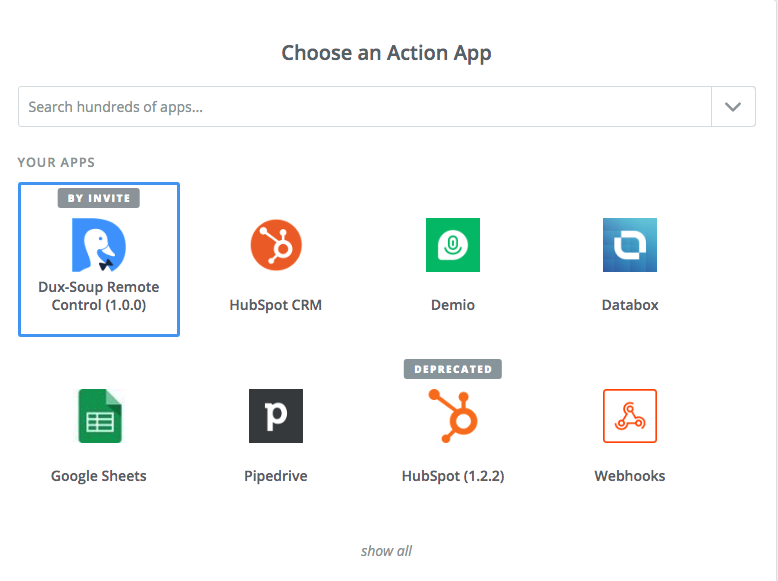The width and height of the screenshot is (778, 581).
Task: Click the 'show all' link
Action: (387, 551)
